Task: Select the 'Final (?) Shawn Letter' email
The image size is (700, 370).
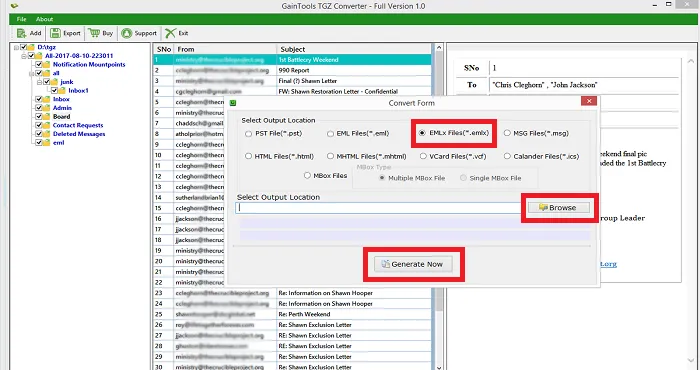Action: pos(293,81)
